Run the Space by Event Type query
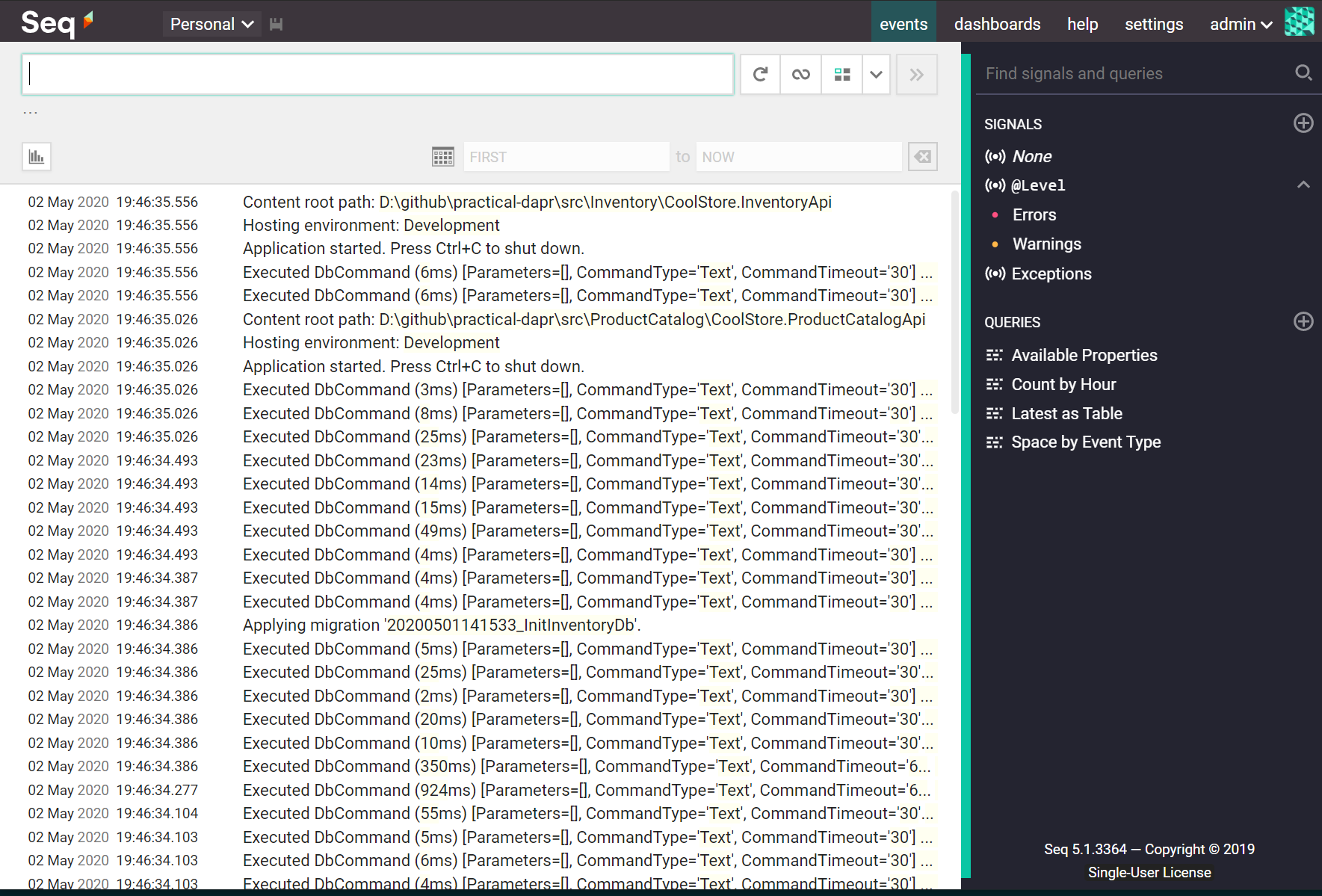 pos(1086,442)
